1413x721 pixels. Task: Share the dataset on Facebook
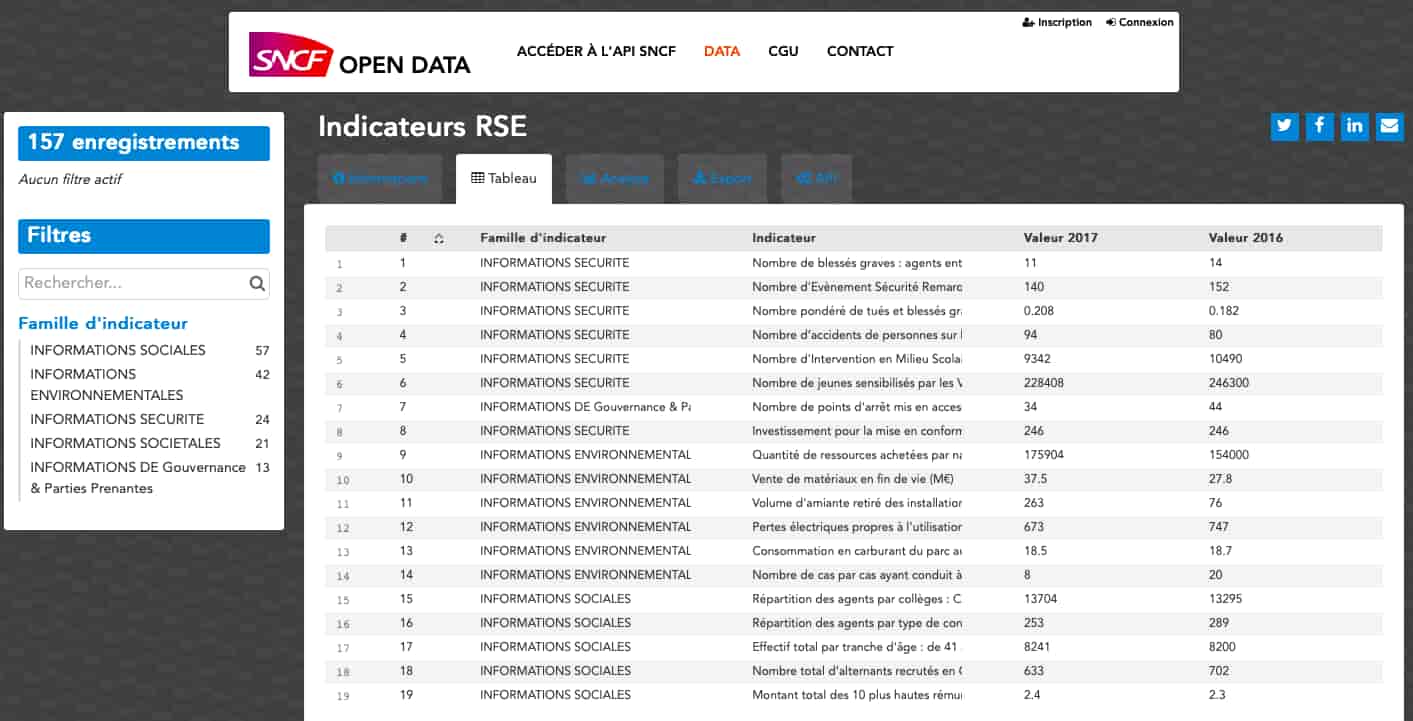point(1320,126)
